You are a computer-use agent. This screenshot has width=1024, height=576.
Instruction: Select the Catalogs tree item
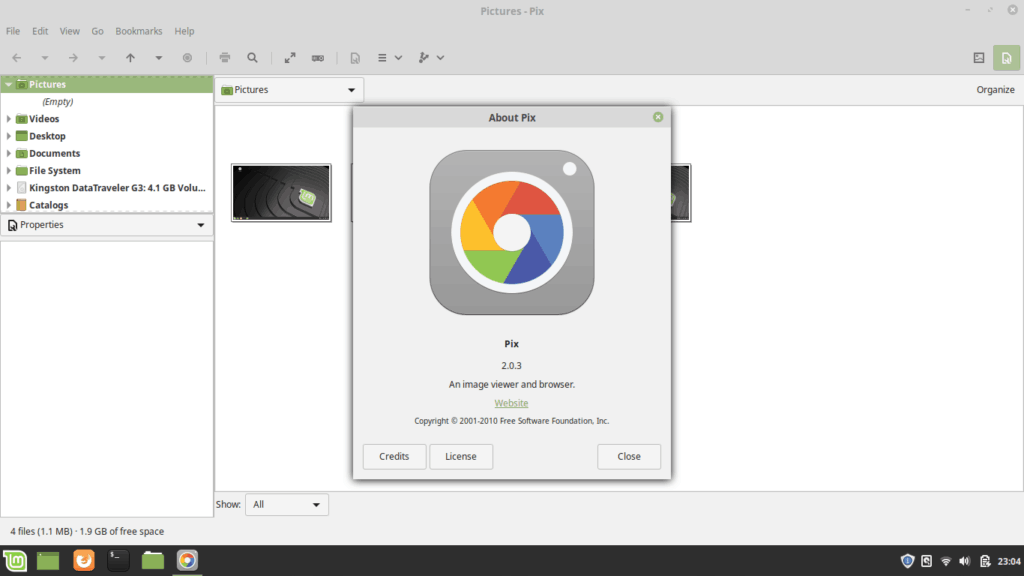48,205
